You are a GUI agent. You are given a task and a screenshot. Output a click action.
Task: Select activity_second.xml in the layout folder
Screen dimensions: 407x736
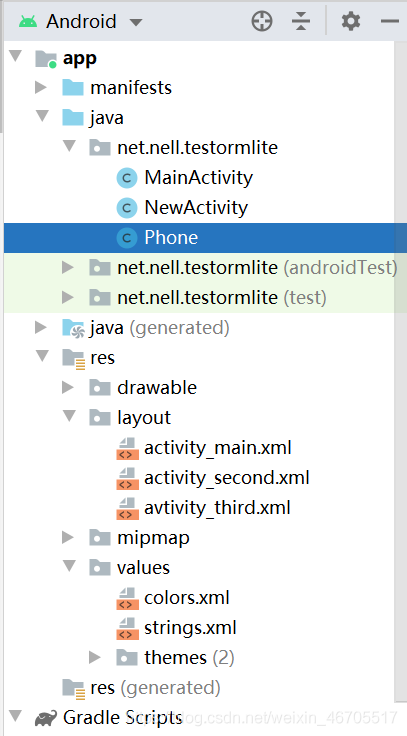click(x=227, y=478)
